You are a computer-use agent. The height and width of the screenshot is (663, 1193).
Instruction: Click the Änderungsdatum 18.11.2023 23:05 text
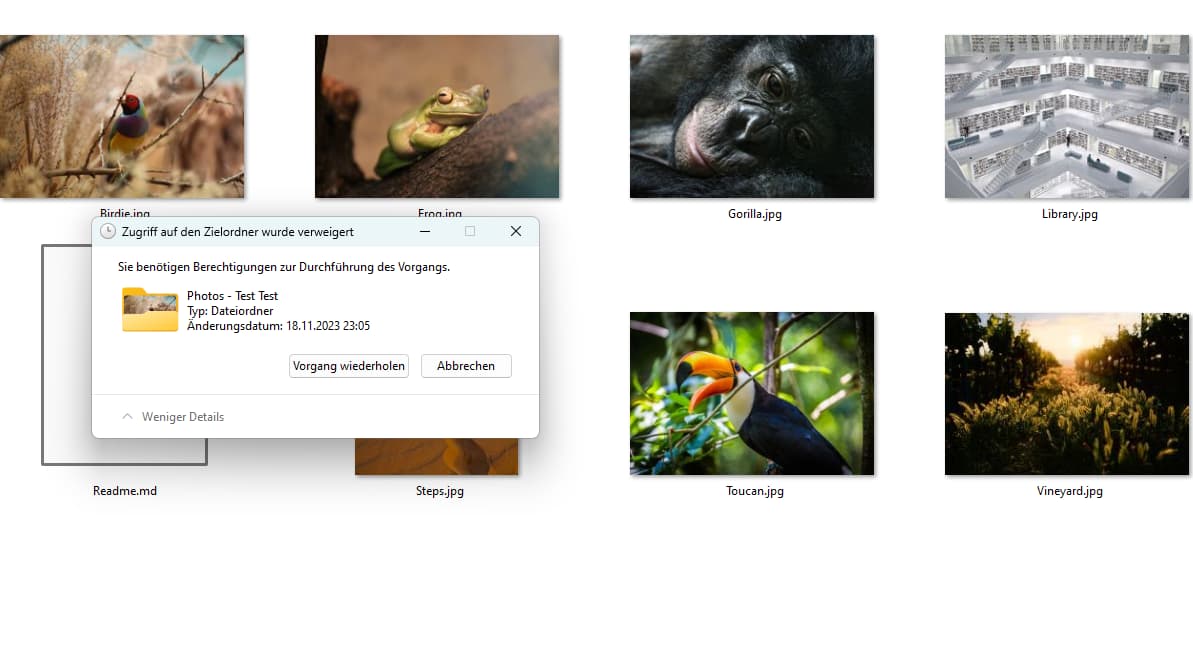(x=278, y=326)
